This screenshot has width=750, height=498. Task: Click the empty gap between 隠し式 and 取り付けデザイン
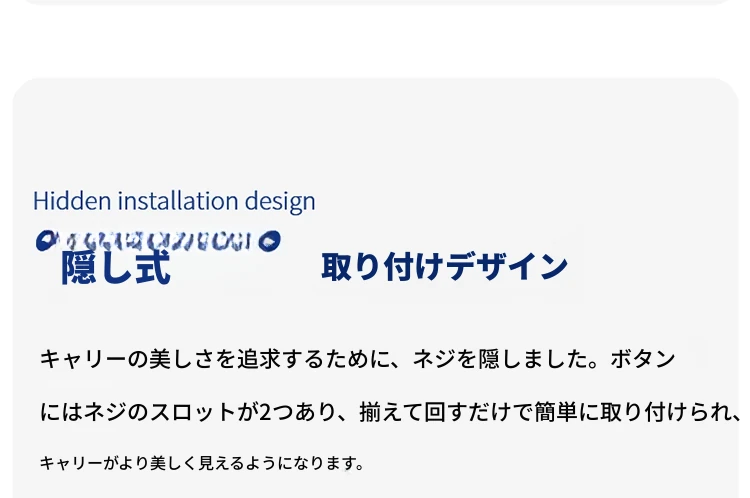[246, 268]
